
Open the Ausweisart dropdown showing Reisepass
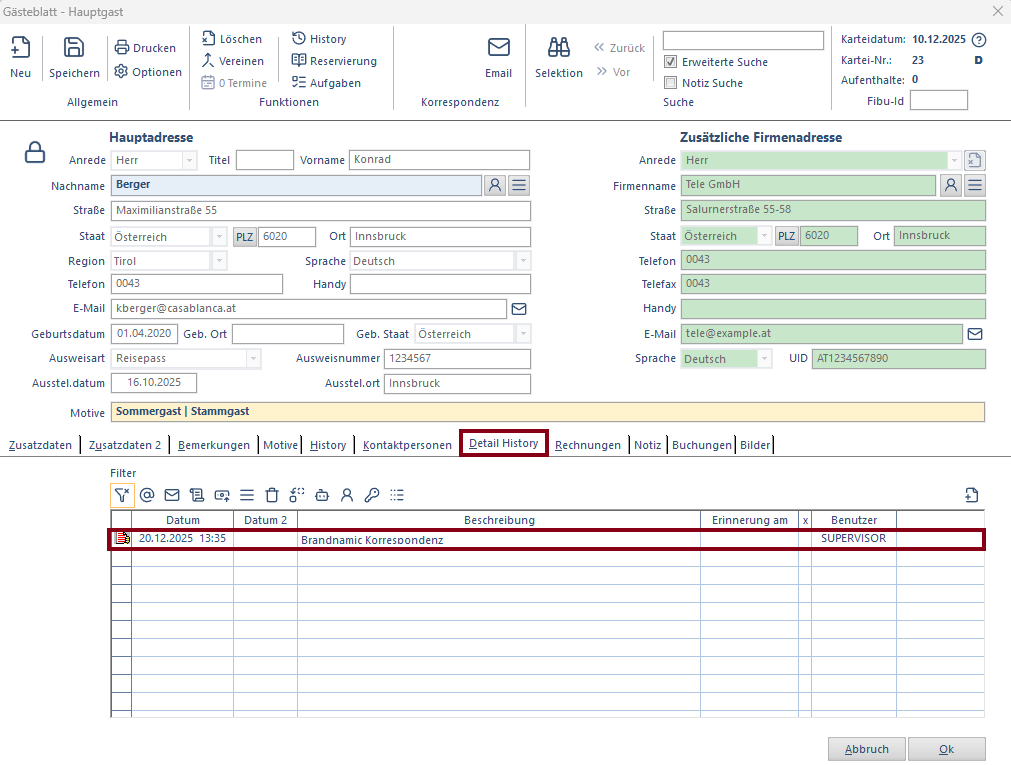[253, 358]
